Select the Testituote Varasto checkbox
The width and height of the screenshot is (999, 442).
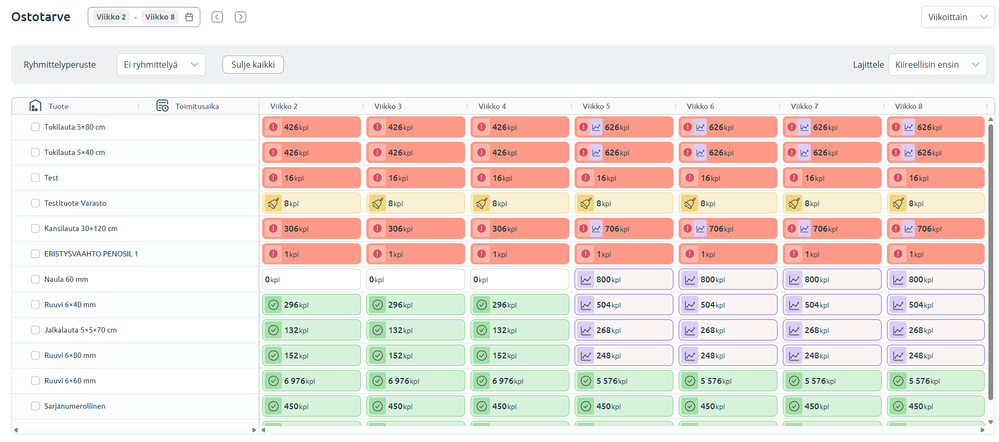point(35,203)
